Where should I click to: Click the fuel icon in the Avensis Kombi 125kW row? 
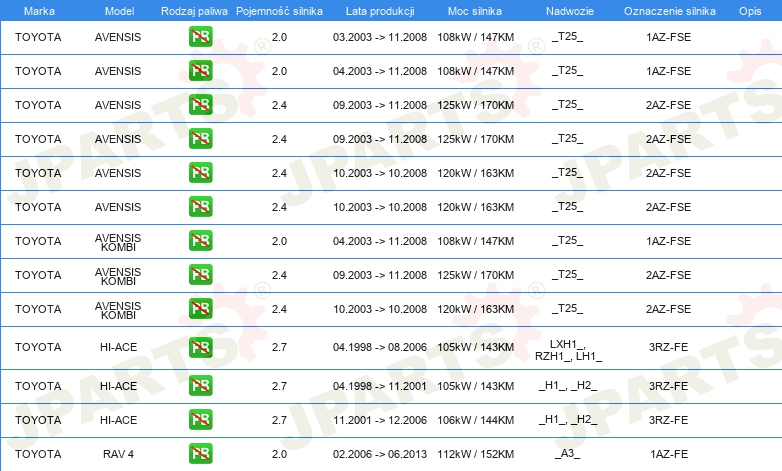[x=200, y=274]
